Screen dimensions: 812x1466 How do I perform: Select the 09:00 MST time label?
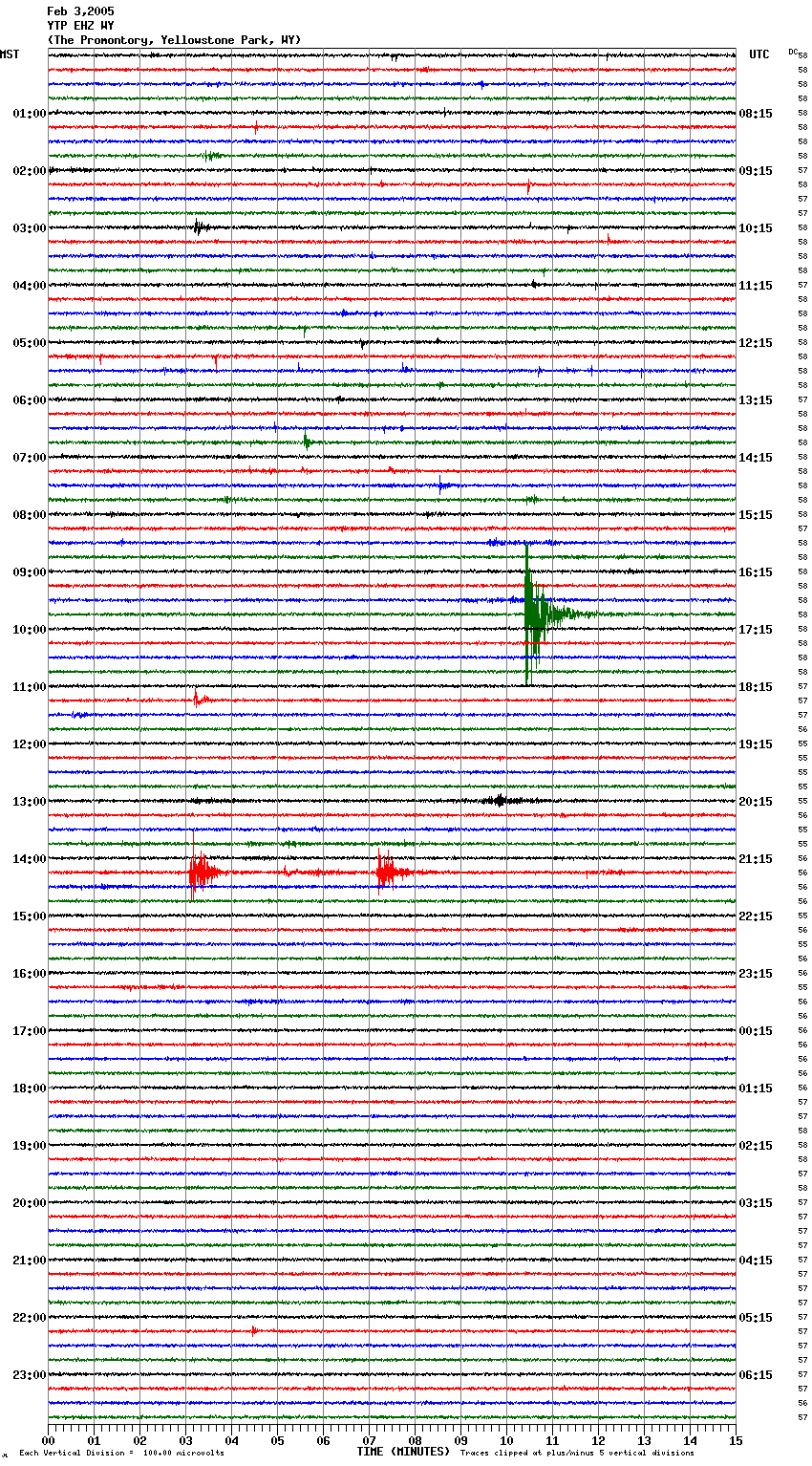click(30, 572)
